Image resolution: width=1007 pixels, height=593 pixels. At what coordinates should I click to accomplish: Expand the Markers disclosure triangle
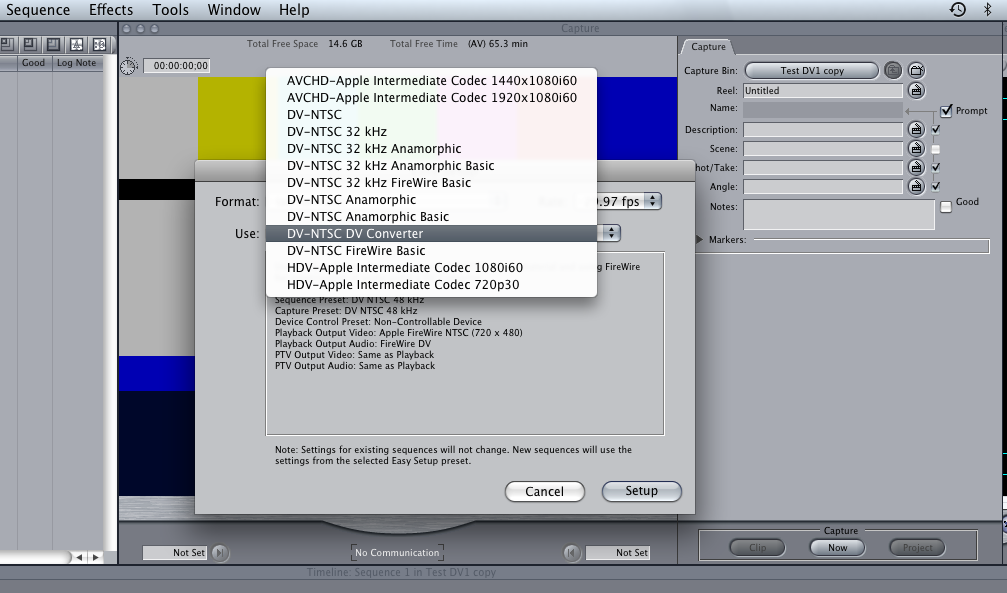click(699, 240)
